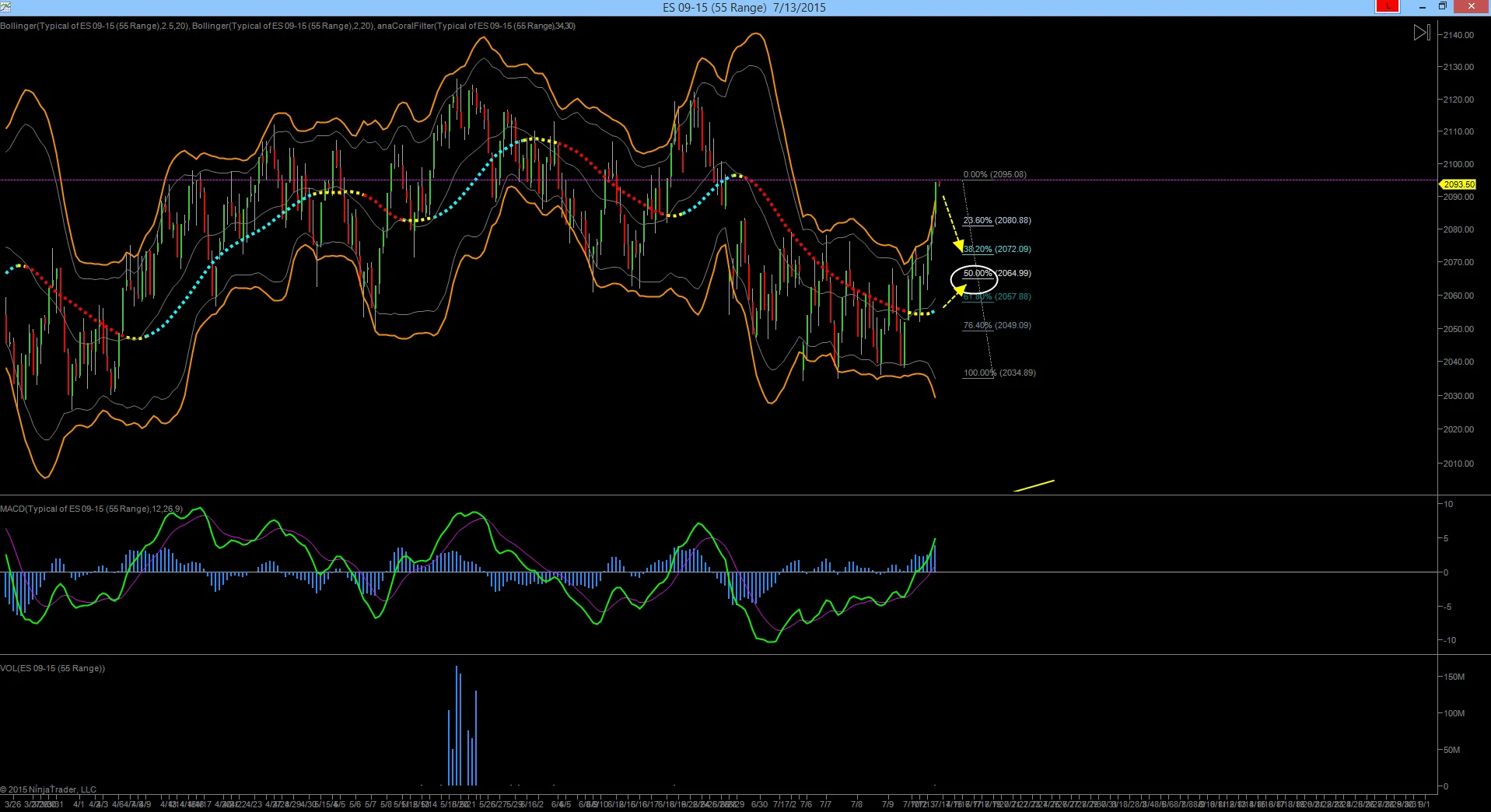Click the 2030.00 price axis label
1491x812 pixels.
[1458, 396]
